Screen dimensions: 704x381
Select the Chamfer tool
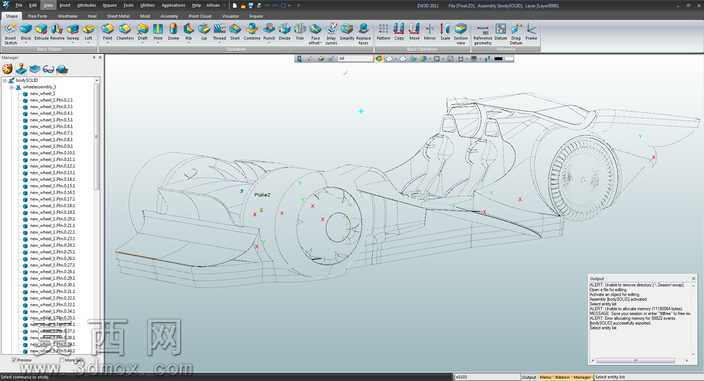(125, 32)
